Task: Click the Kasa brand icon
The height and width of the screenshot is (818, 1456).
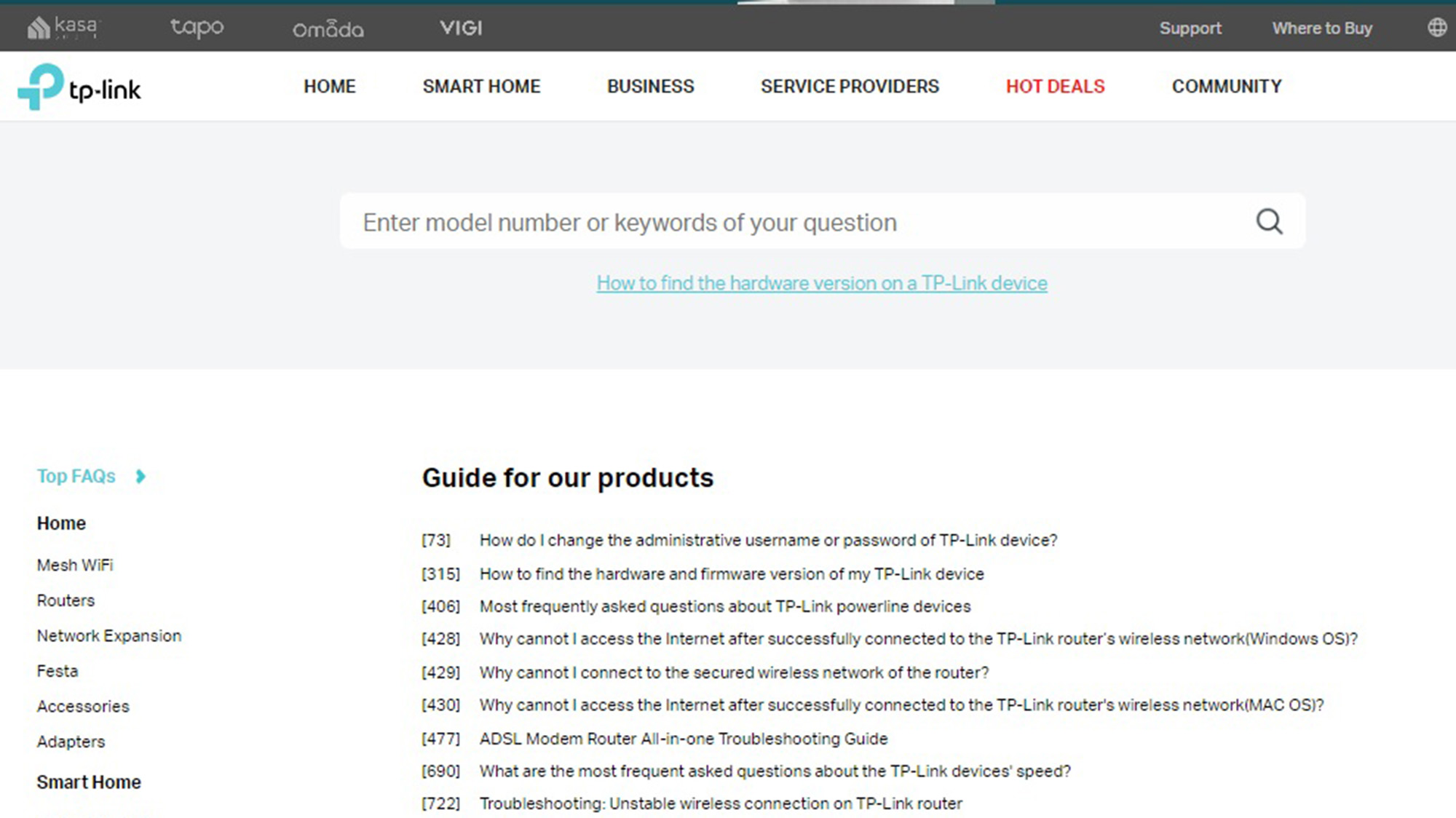Action: tap(62, 27)
